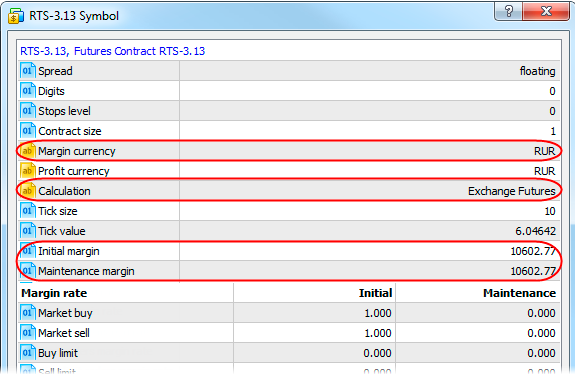Select the Maintenance margin 10602.77 value
The width and height of the screenshot is (575, 377).
coord(533,271)
